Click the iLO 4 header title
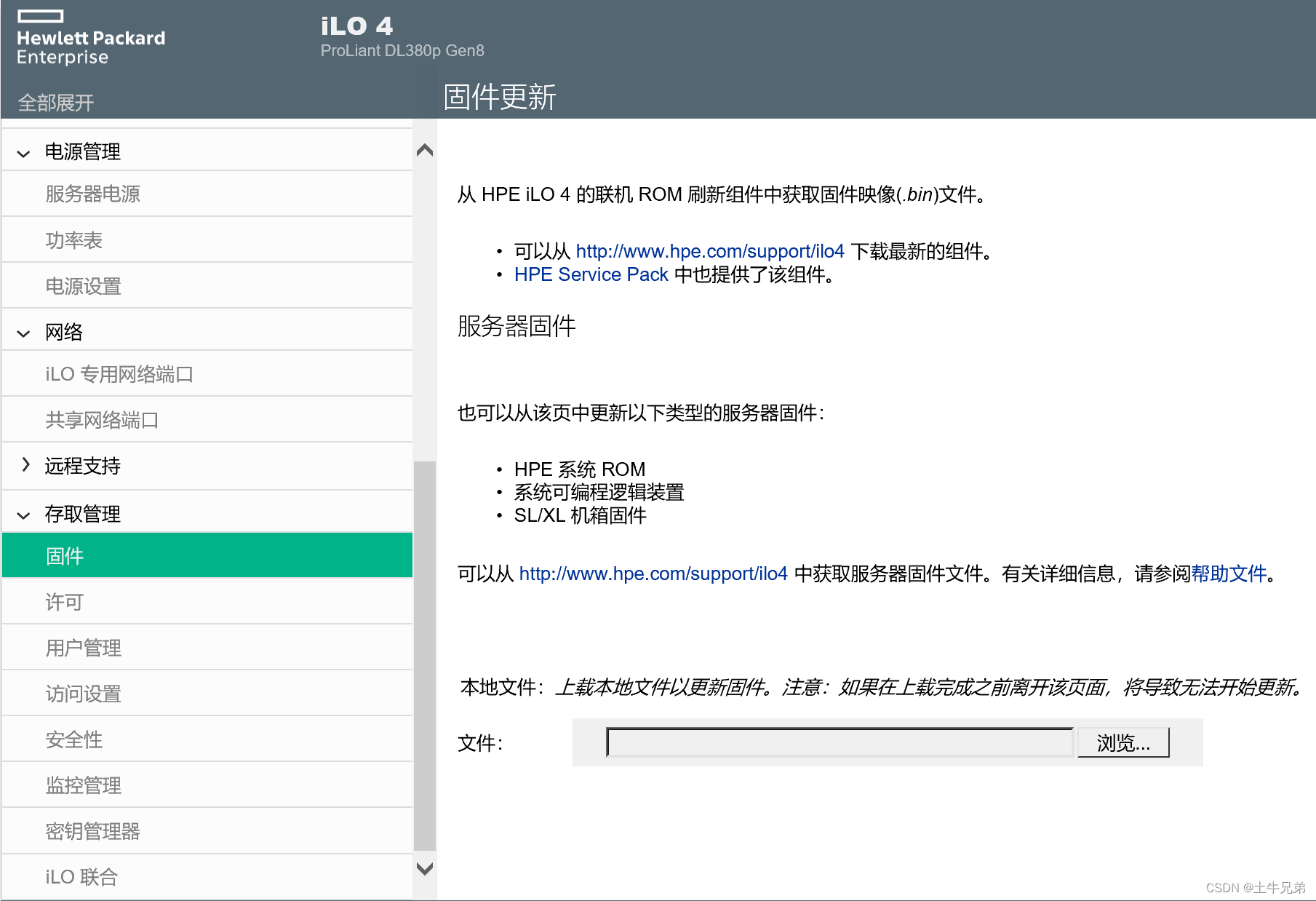The width and height of the screenshot is (1316, 901). click(356, 26)
